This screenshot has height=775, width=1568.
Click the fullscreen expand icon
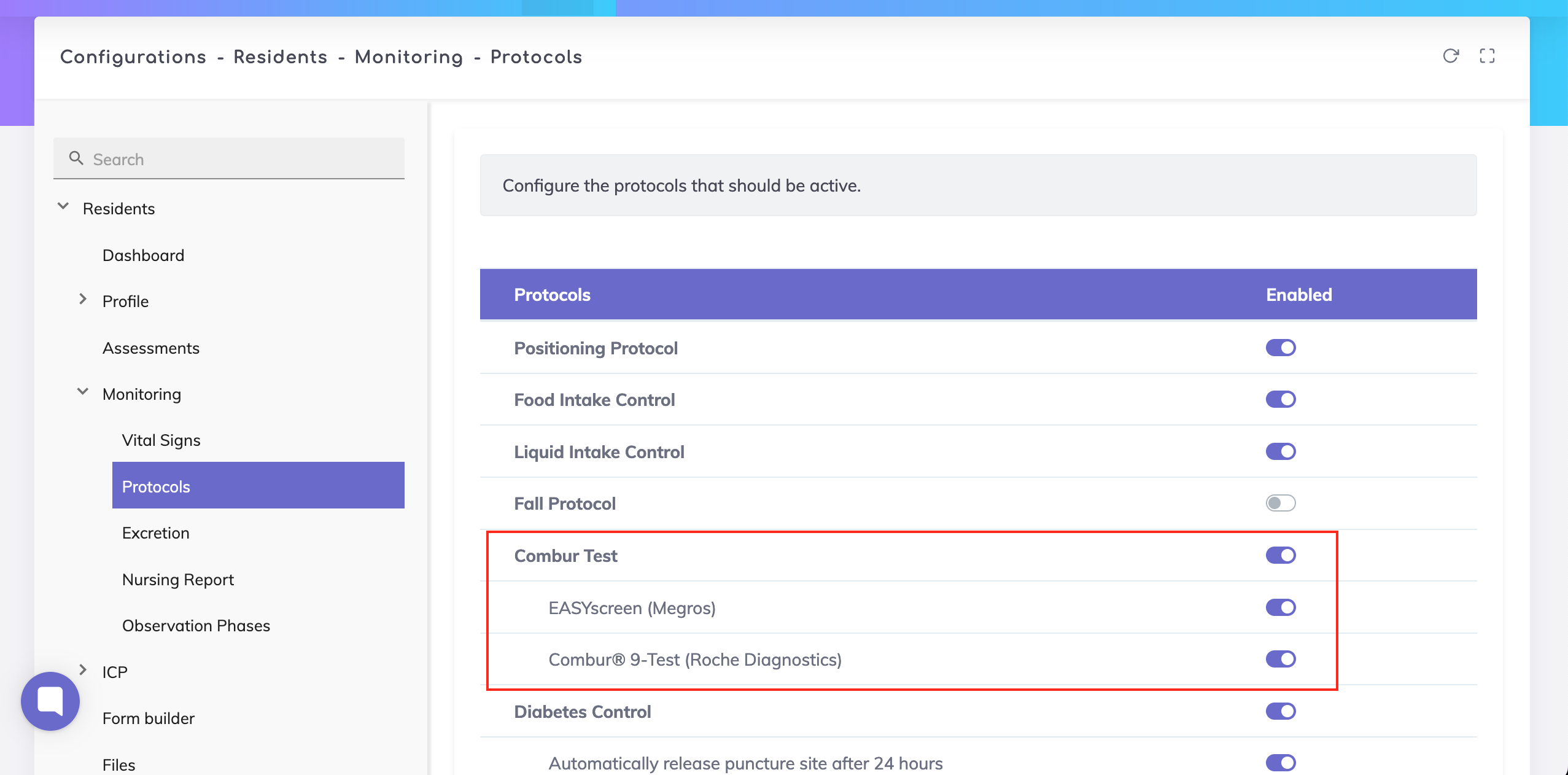[1487, 56]
